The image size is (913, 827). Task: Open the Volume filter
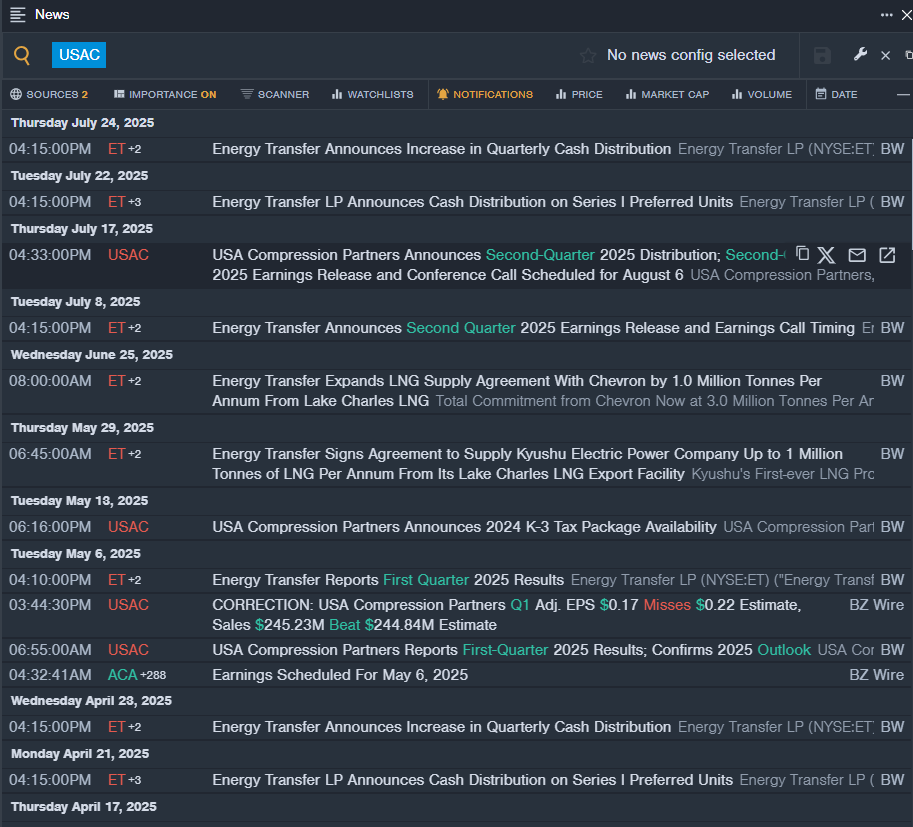(762, 94)
